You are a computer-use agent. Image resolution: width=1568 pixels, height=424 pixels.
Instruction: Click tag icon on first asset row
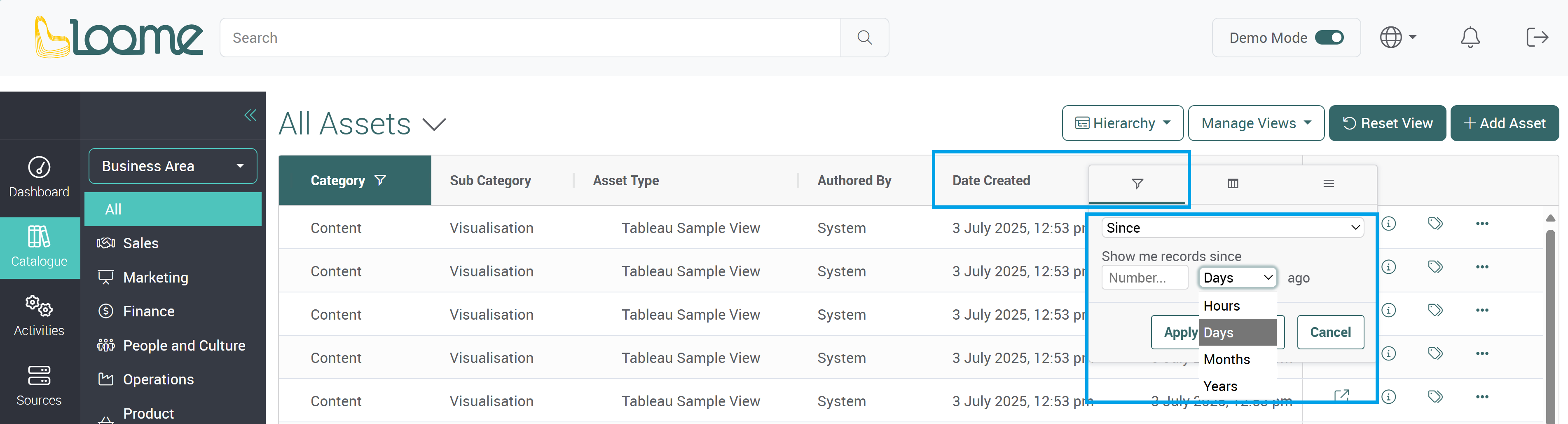1435,224
